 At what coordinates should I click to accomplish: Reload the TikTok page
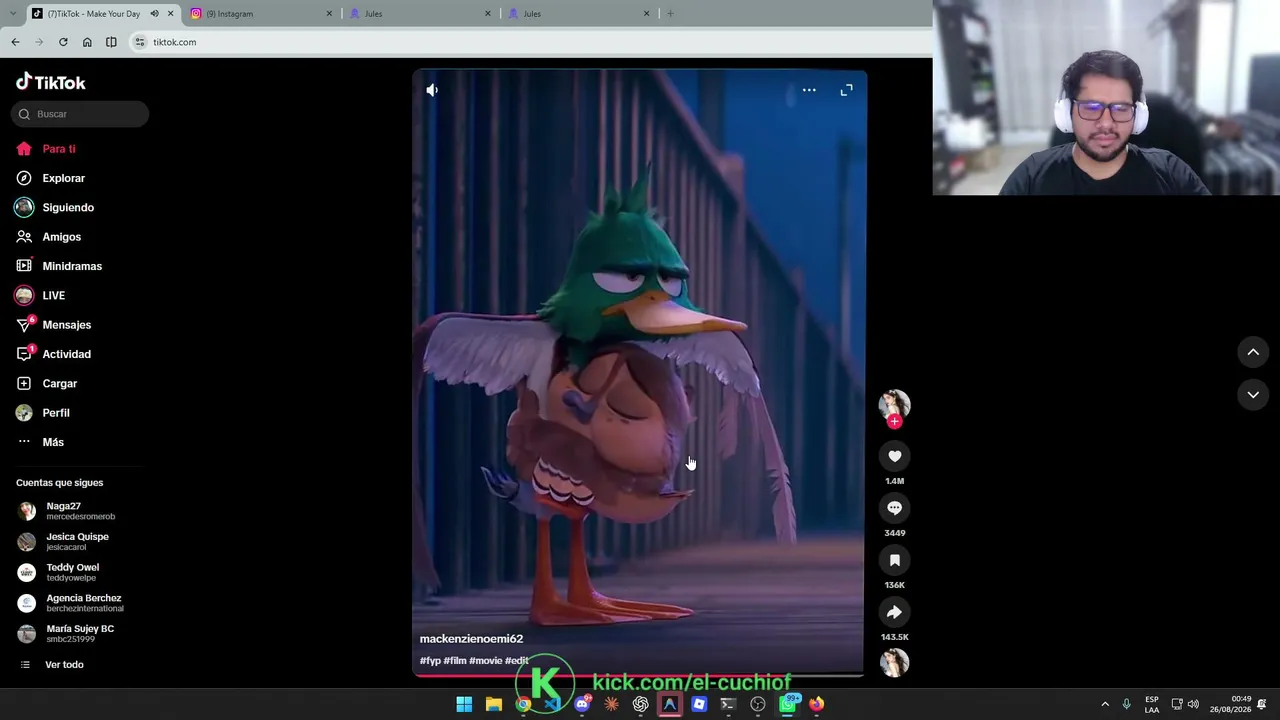[x=63, y=42]
